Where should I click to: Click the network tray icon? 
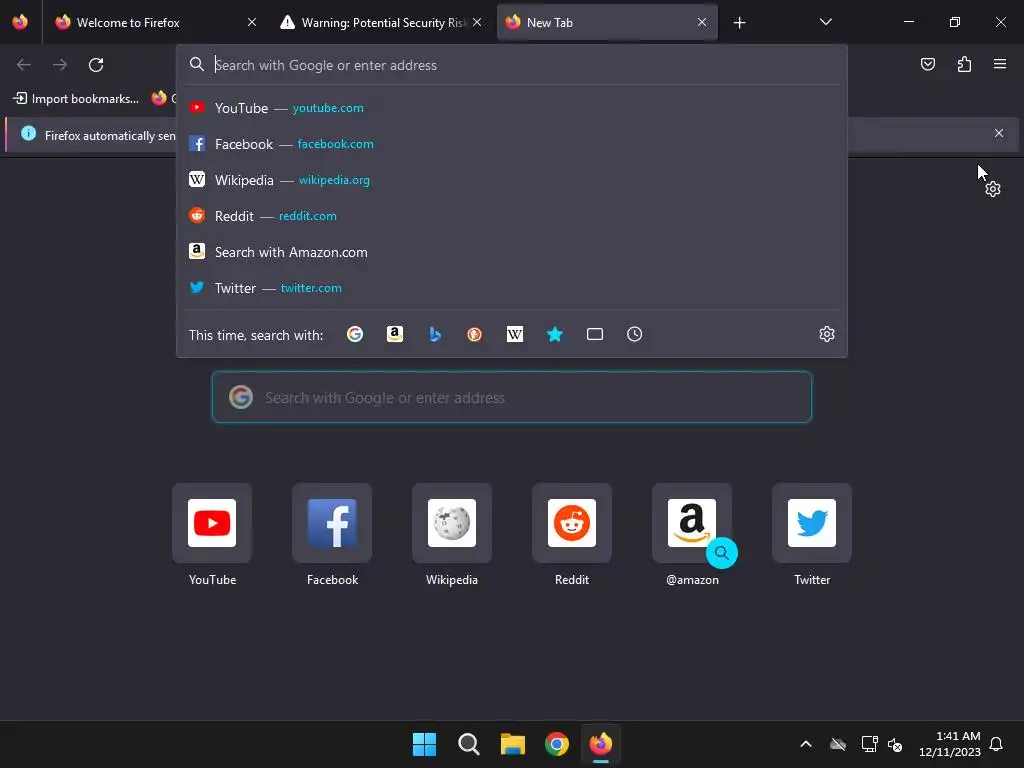point(869,744)
